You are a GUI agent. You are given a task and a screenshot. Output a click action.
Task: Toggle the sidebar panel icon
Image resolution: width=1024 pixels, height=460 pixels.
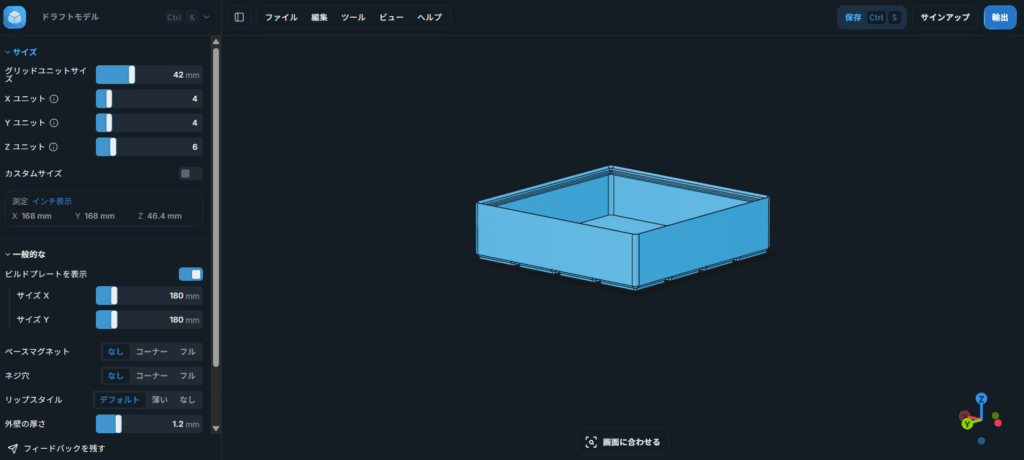tap(239, 17)
